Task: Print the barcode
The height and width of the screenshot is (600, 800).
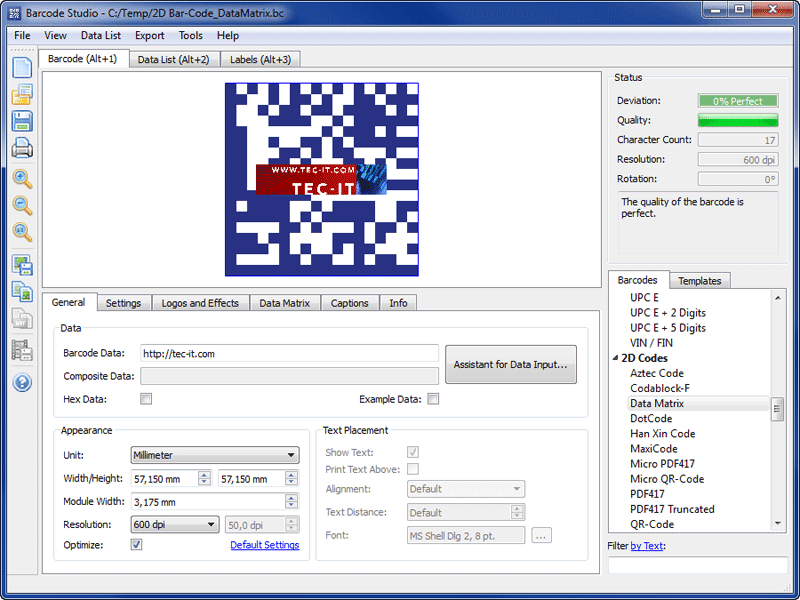Action: tap(22, 148)
